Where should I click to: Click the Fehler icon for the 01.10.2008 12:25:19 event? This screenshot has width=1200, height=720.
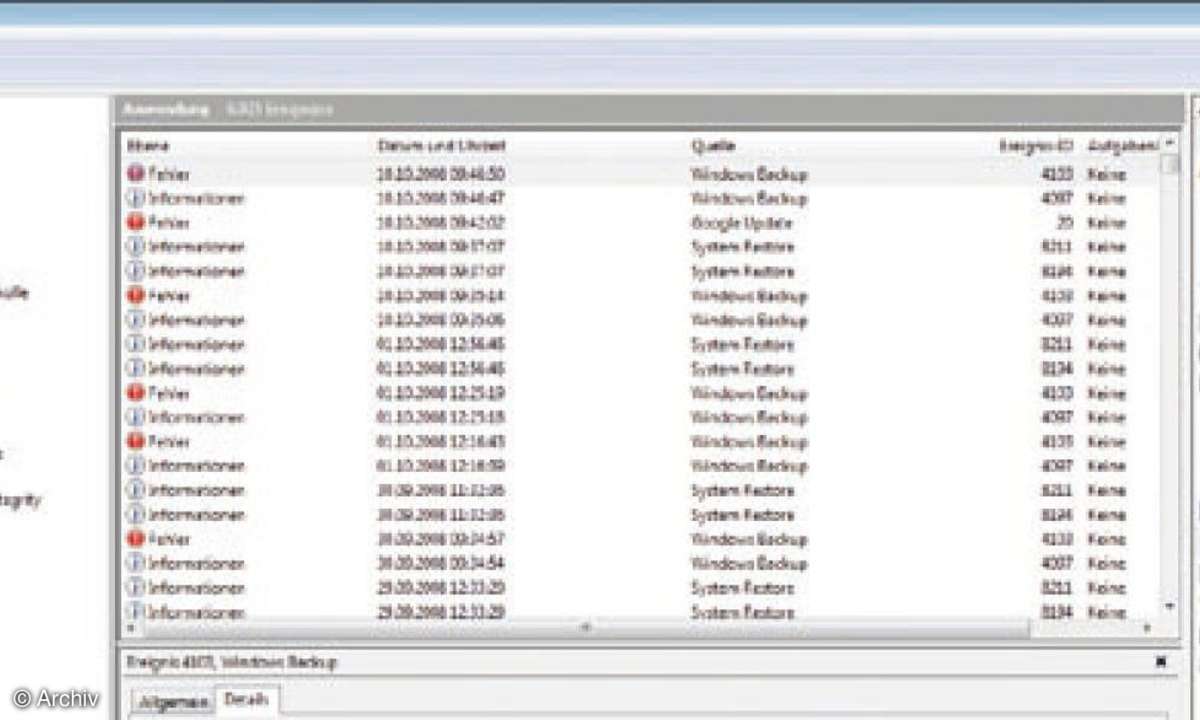tap(135, 393)
